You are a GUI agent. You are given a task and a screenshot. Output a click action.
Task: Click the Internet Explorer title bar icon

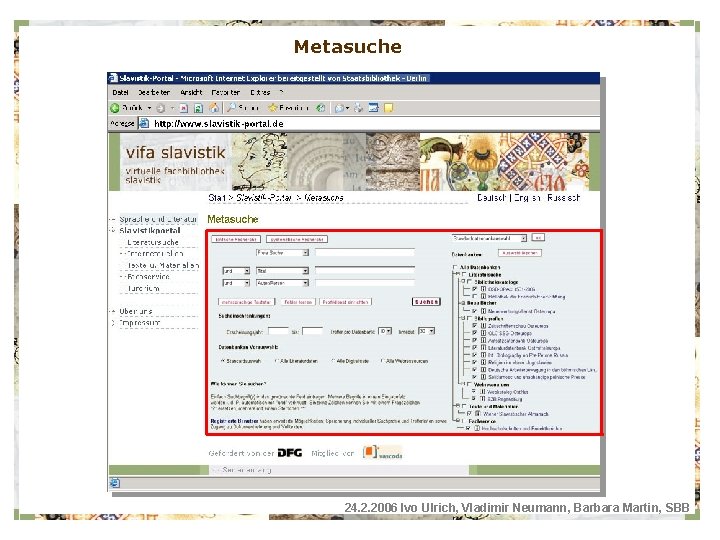click(113, 78)
